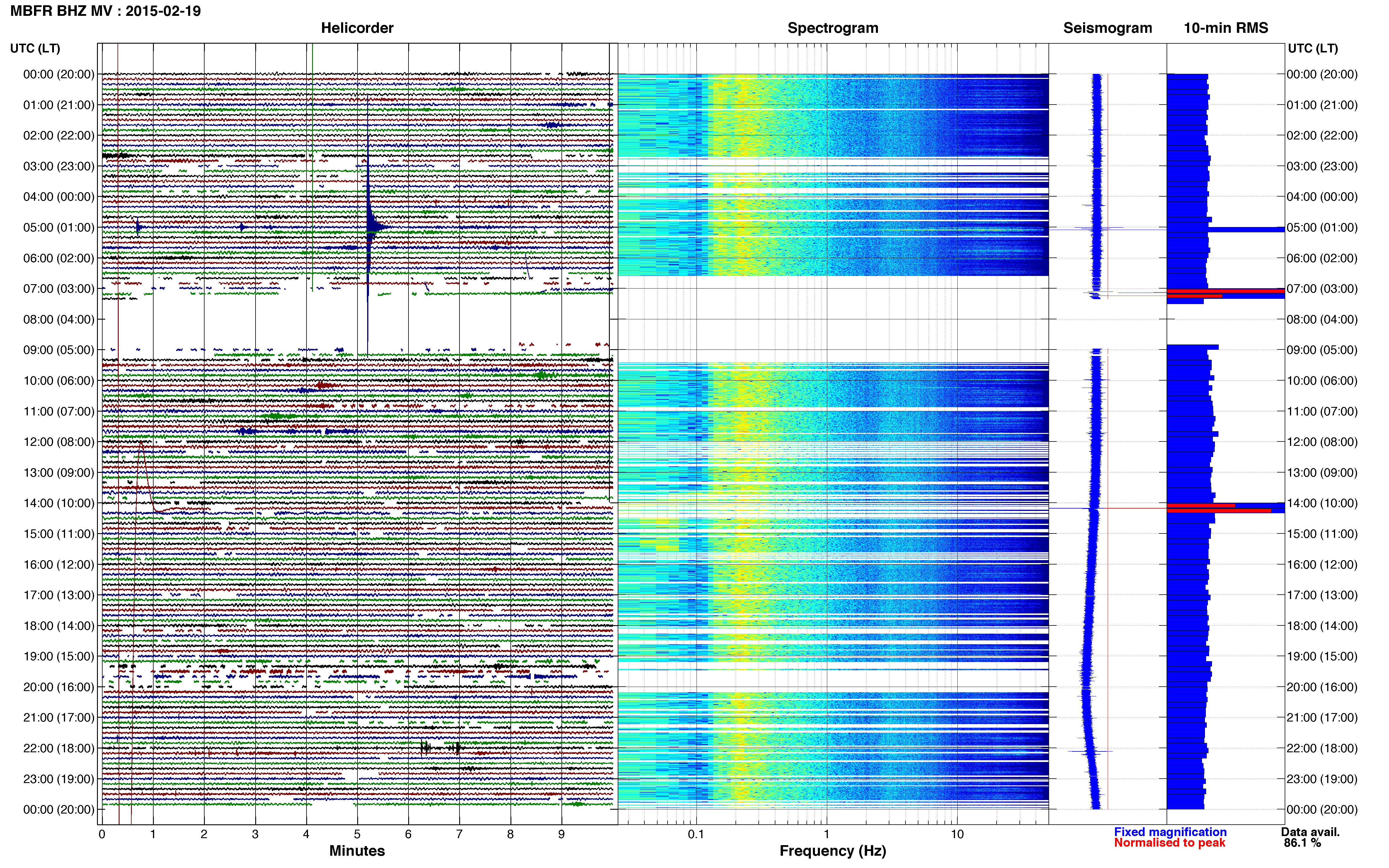Screen dimensions: 1389x868
Task: Click the right 'UTC (LT)' axis label
Action: pos(1313,48)
